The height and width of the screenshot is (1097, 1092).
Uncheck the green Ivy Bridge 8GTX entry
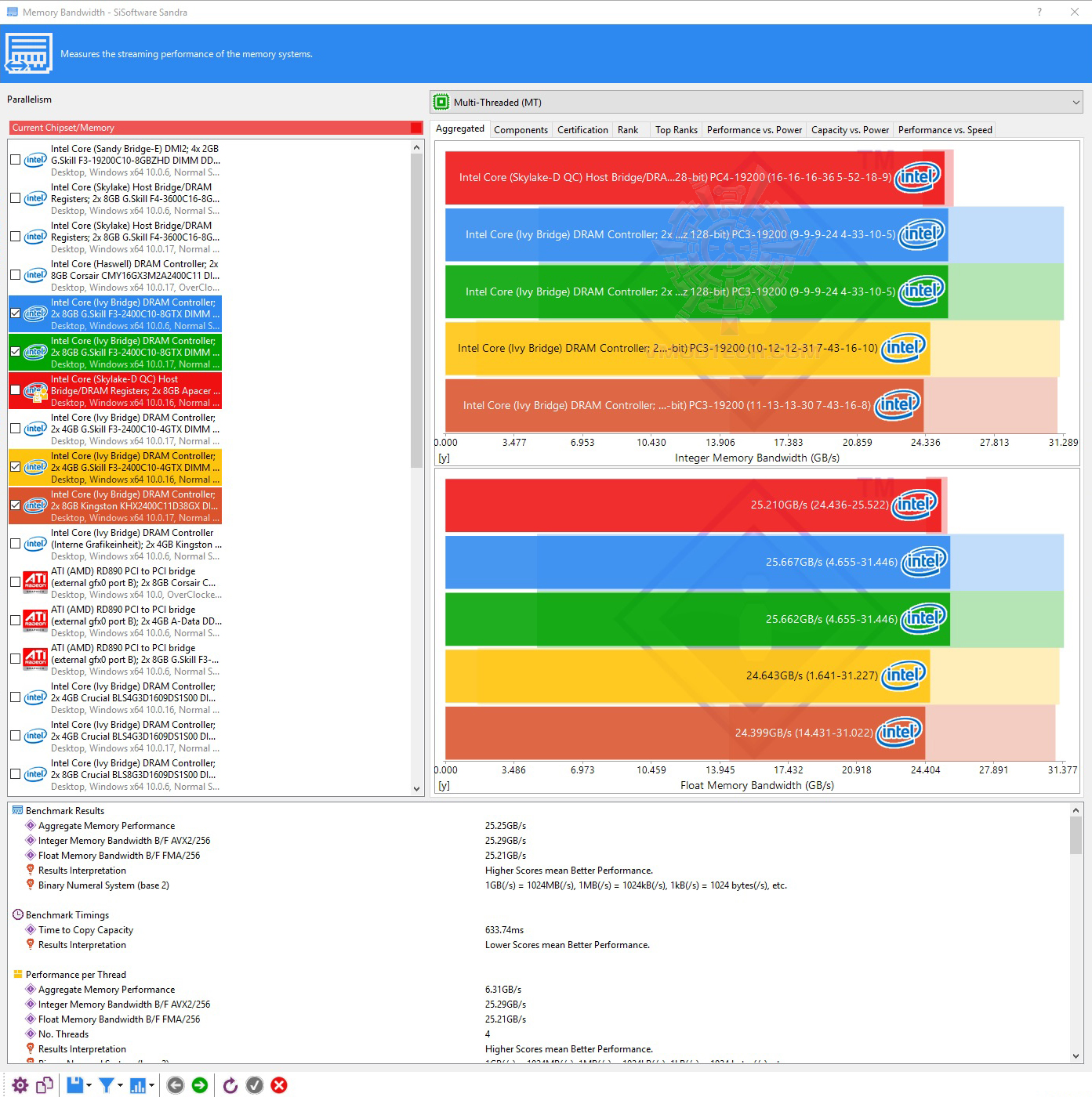tap(15, 352)
